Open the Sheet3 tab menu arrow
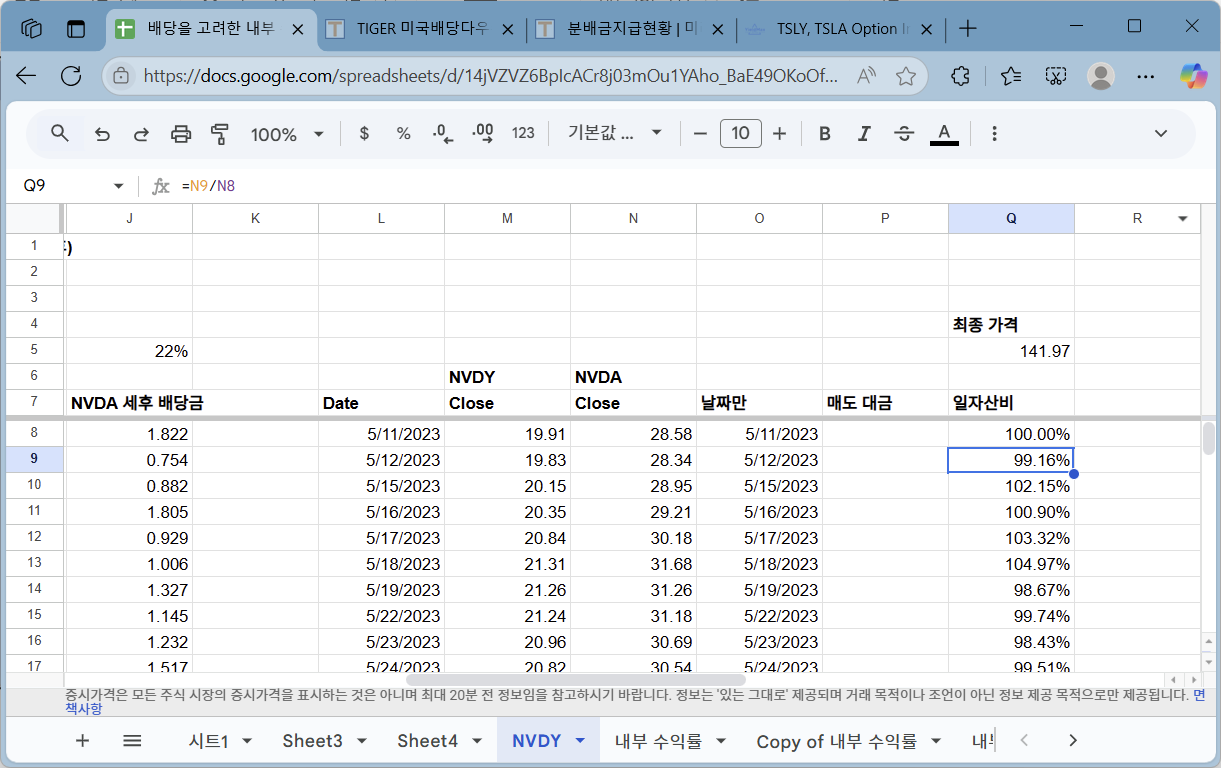Image resolution: width=1221 pixels, height=768 pixels. [x=362, y=741]
